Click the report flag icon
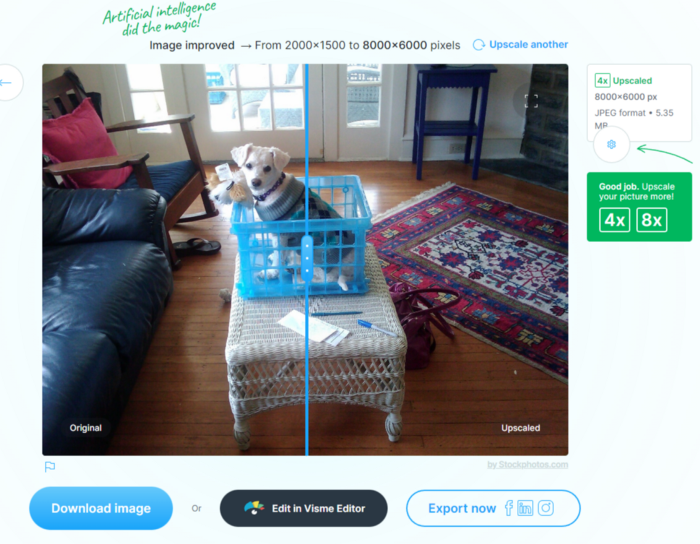The width and height of the screenshot is (700, 544). pyautogui.click(x=50, y=467)
